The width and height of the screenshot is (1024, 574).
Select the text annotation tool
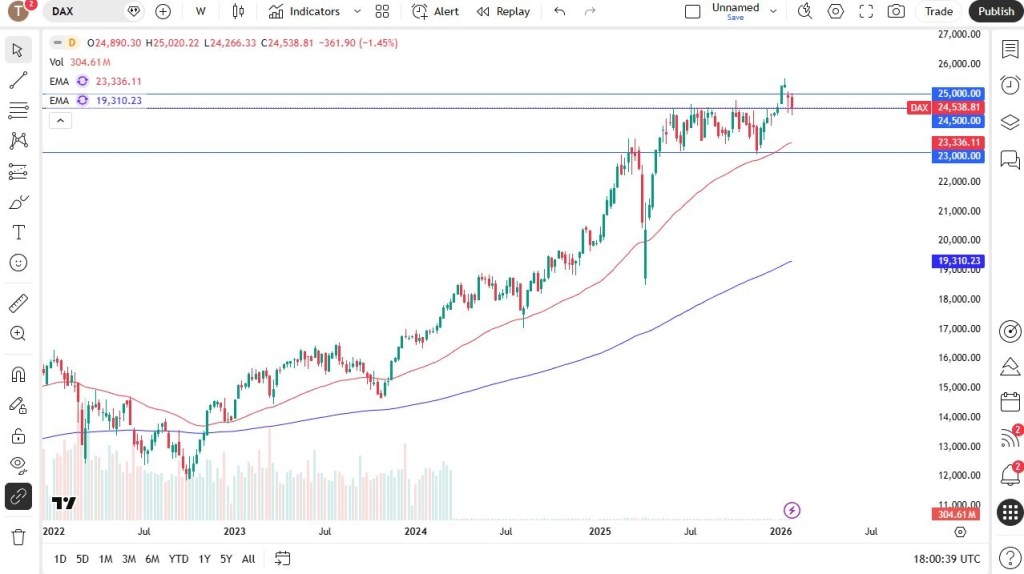18,232
